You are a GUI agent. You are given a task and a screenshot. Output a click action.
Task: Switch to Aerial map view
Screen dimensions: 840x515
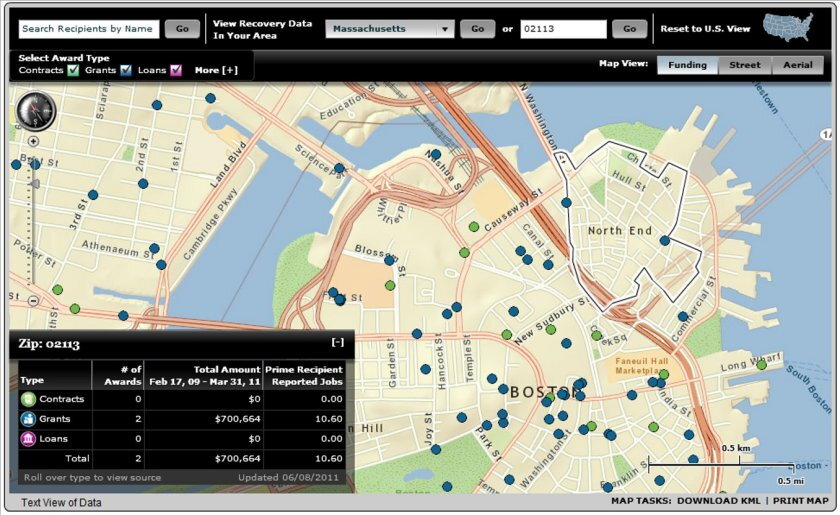(798, 65)
